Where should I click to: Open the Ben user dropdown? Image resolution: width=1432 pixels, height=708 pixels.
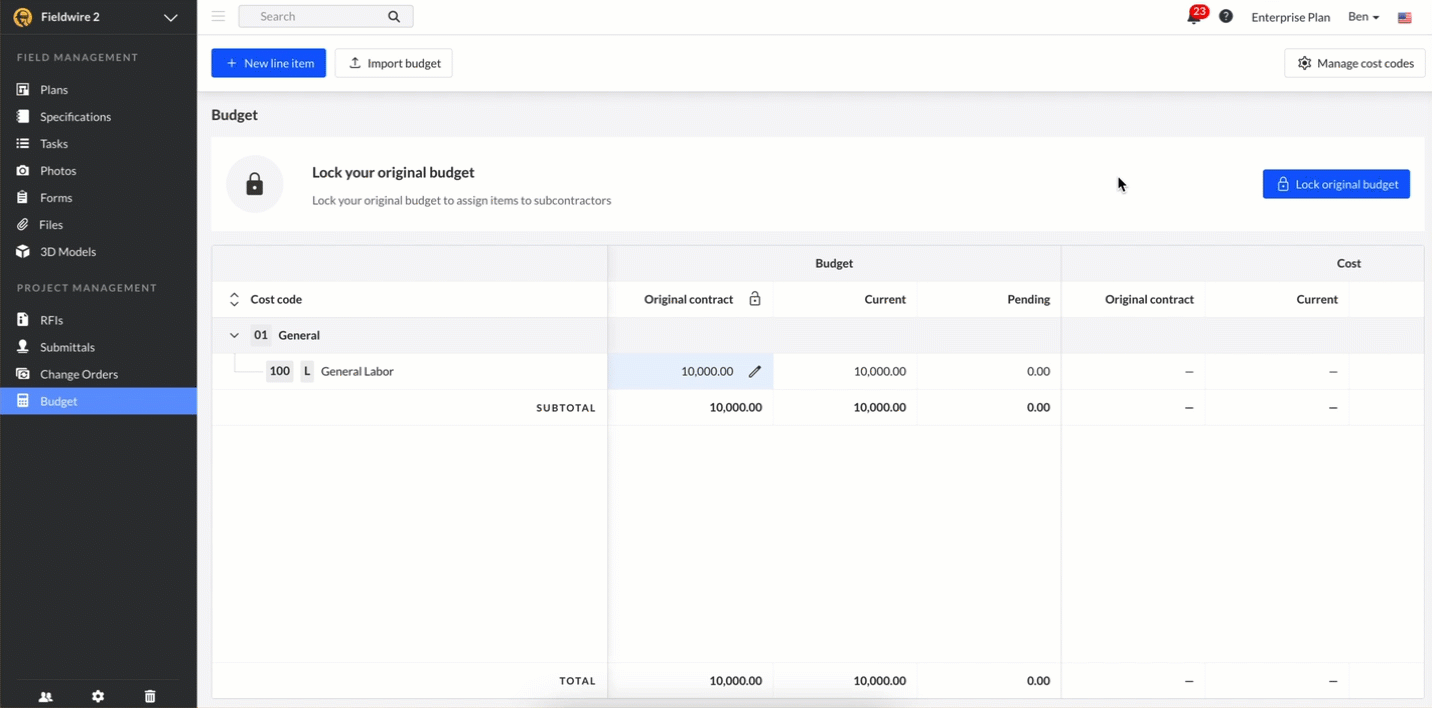(x=1363, y=17)
